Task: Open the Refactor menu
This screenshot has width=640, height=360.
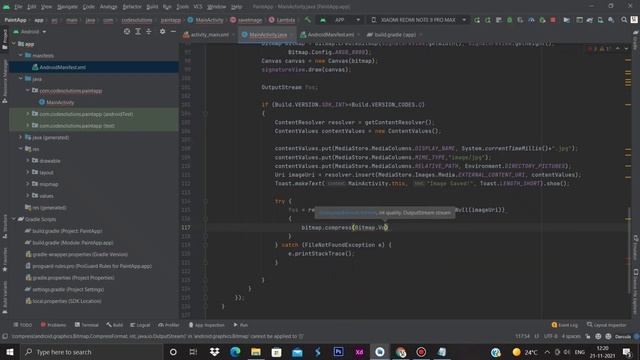Action: [132, 7]
